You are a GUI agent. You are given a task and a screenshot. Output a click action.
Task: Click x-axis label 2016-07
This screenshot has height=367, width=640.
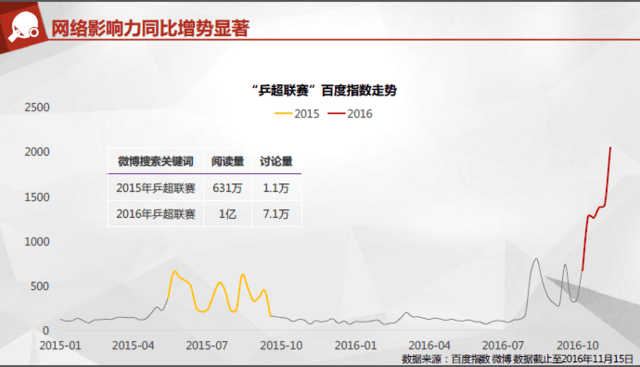pyautogui.click(x=503, y=345)
